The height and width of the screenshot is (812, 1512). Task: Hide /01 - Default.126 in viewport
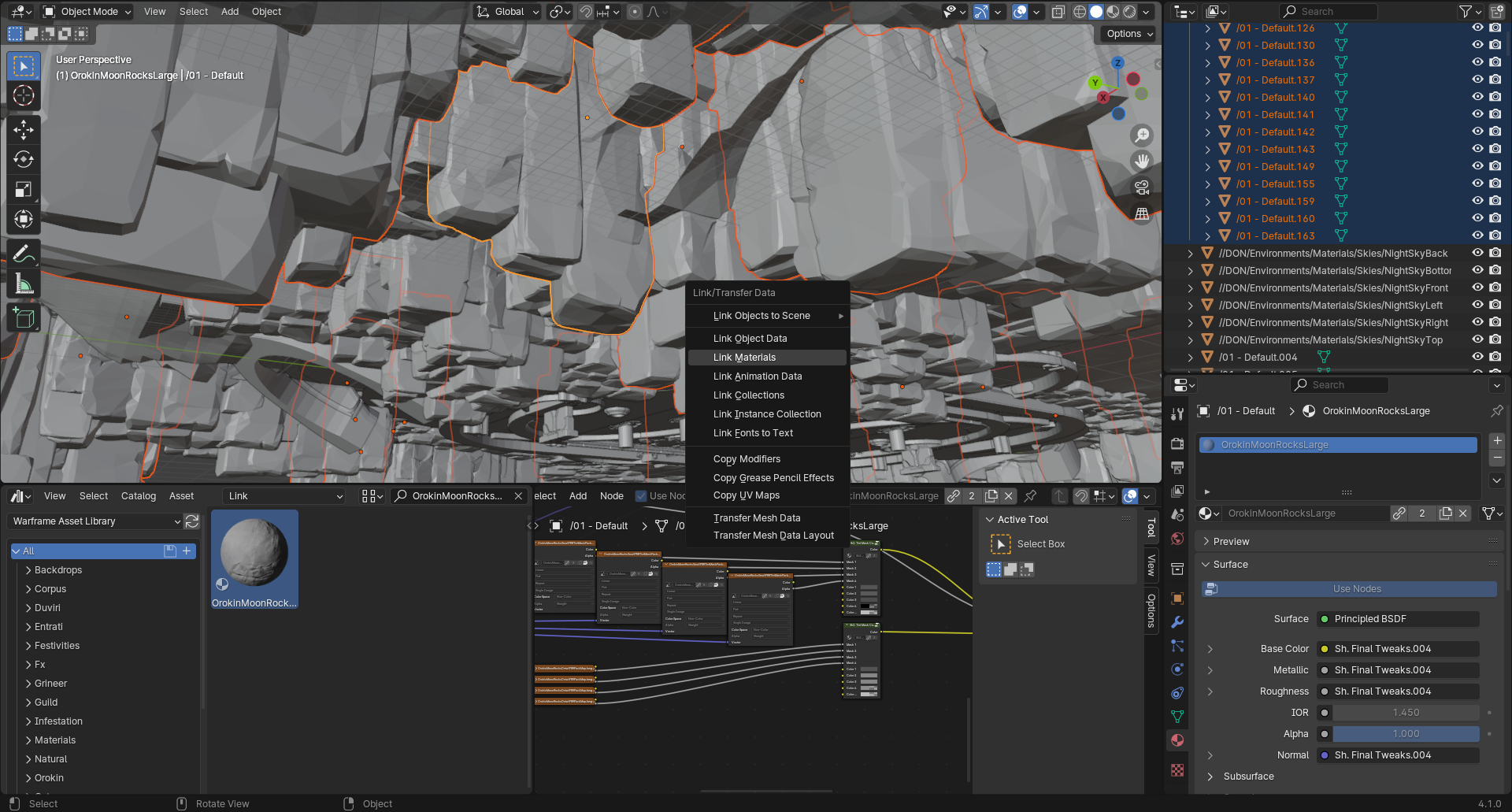coord(1477,28)
